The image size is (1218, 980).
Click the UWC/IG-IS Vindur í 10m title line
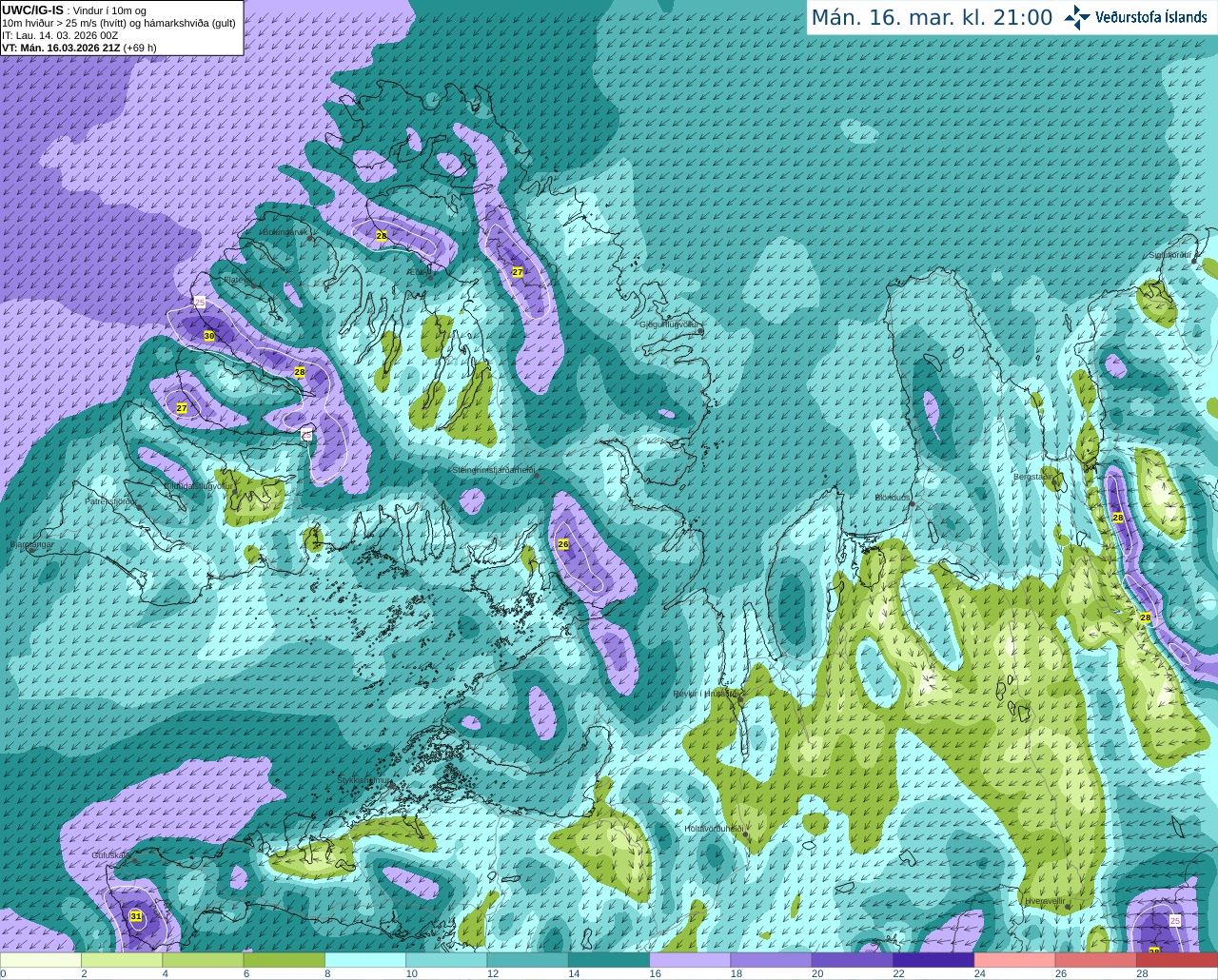[x=73, y=10]
